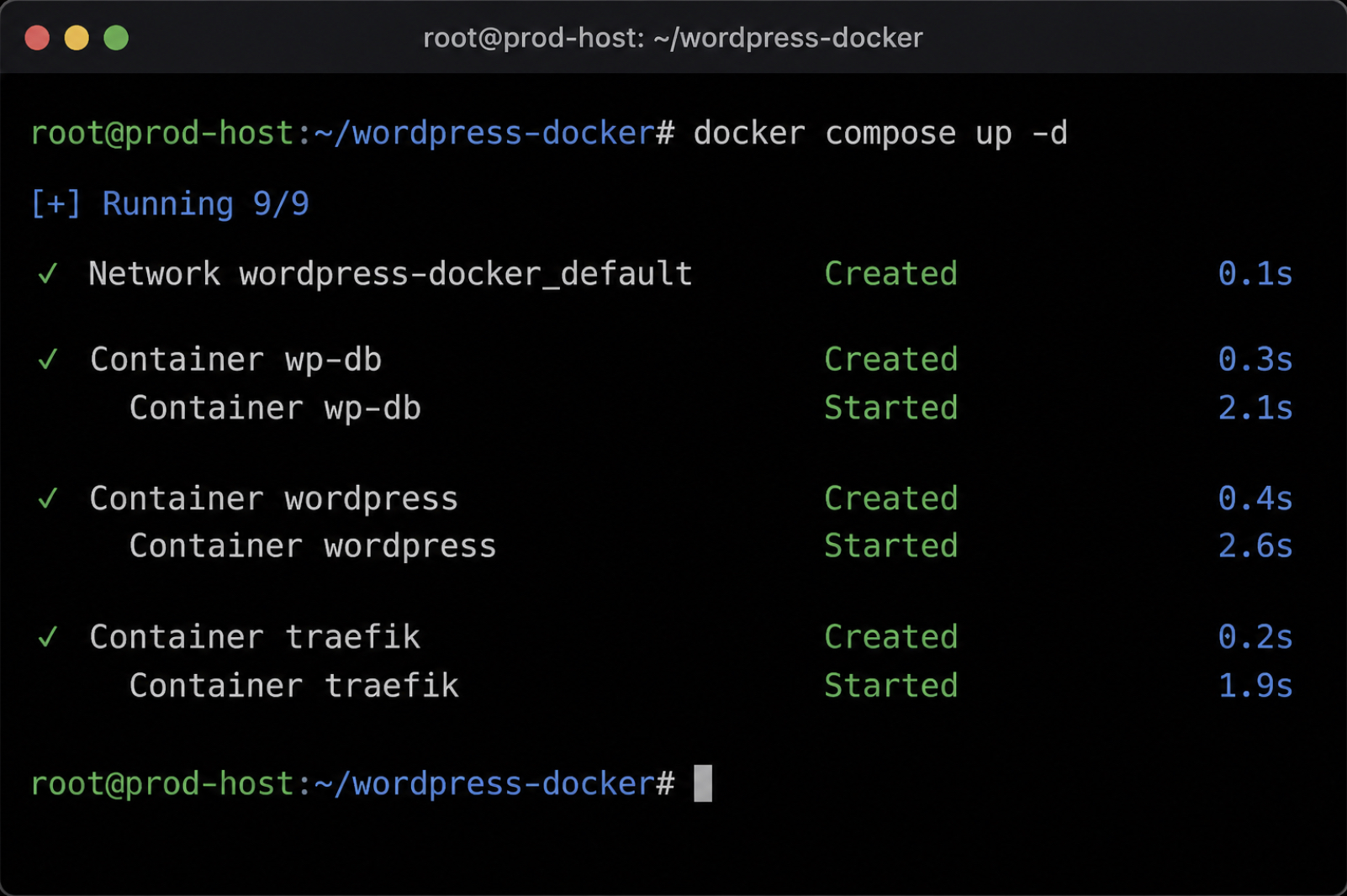The height and width of the screenshot is (896, 1347).
Task: Click the red close window button
Action: point(37,38)
